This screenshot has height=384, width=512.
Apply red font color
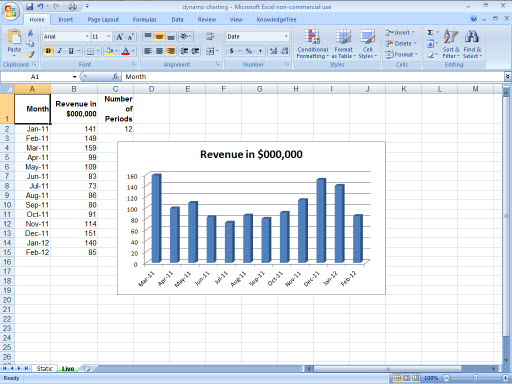coord(125,51)
